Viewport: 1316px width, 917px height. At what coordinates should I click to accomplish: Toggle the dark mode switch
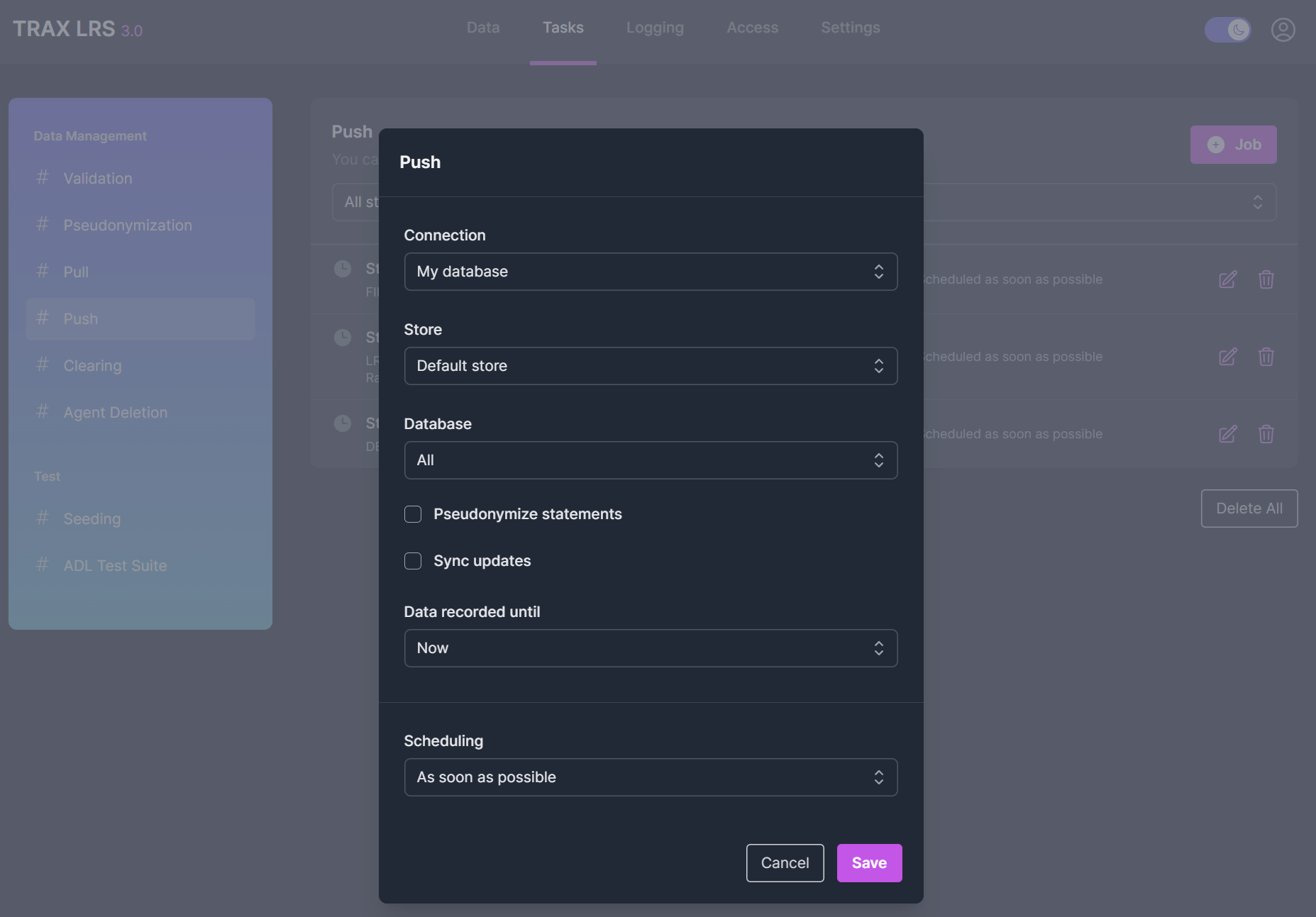(1227, 30)
